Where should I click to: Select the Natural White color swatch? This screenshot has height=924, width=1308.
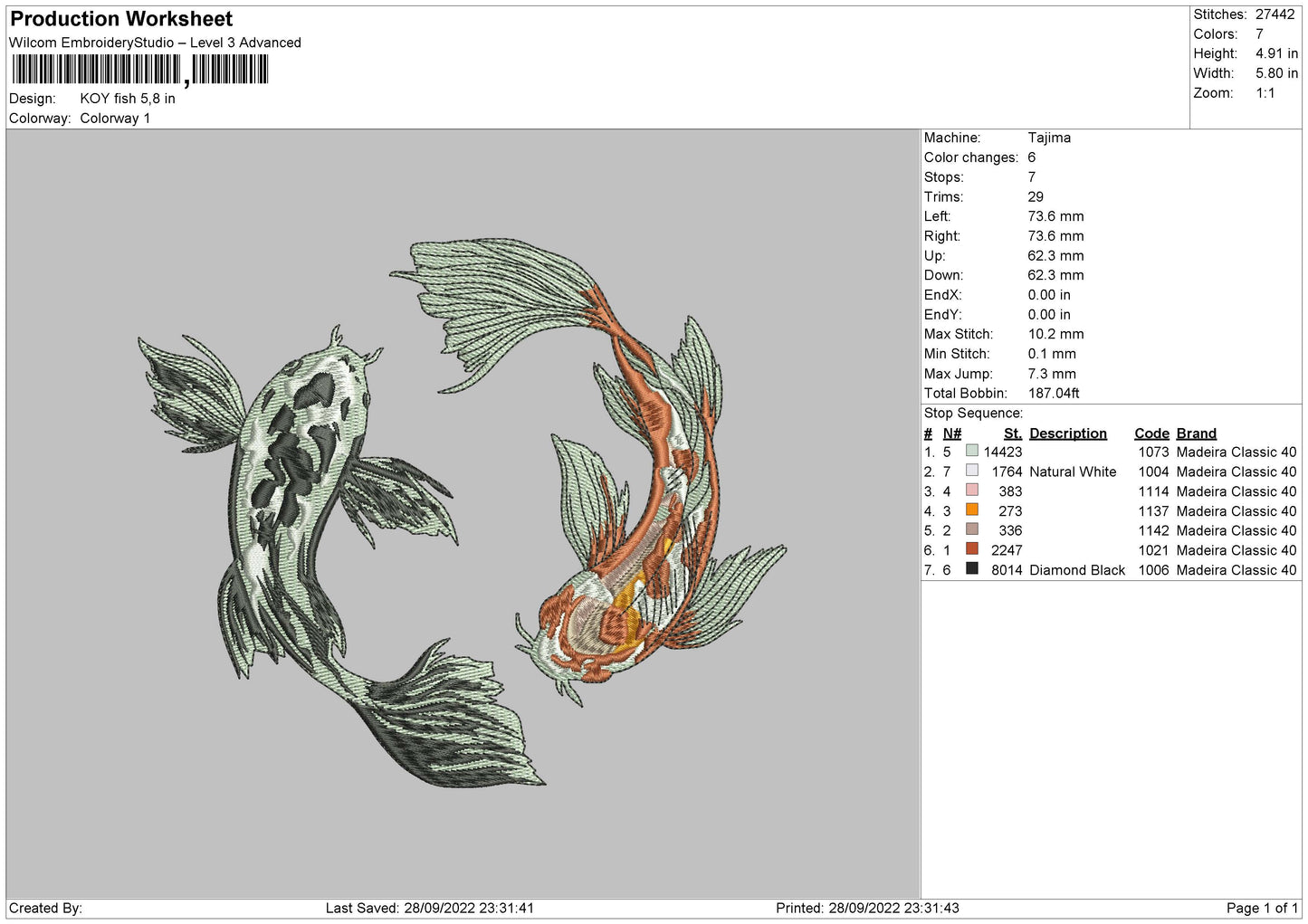(x=971, y=471)
